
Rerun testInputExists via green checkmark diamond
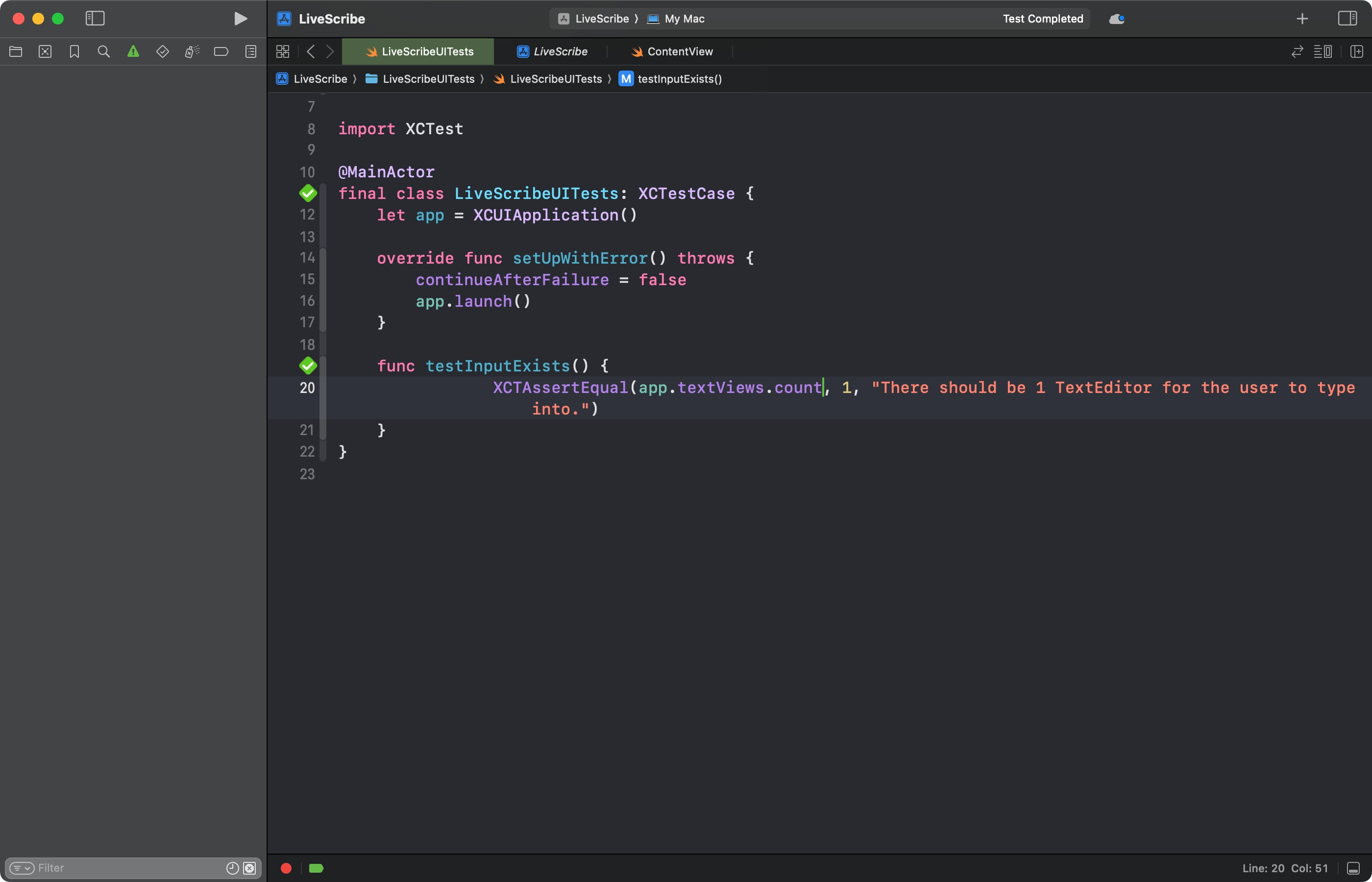pos(308,366)
